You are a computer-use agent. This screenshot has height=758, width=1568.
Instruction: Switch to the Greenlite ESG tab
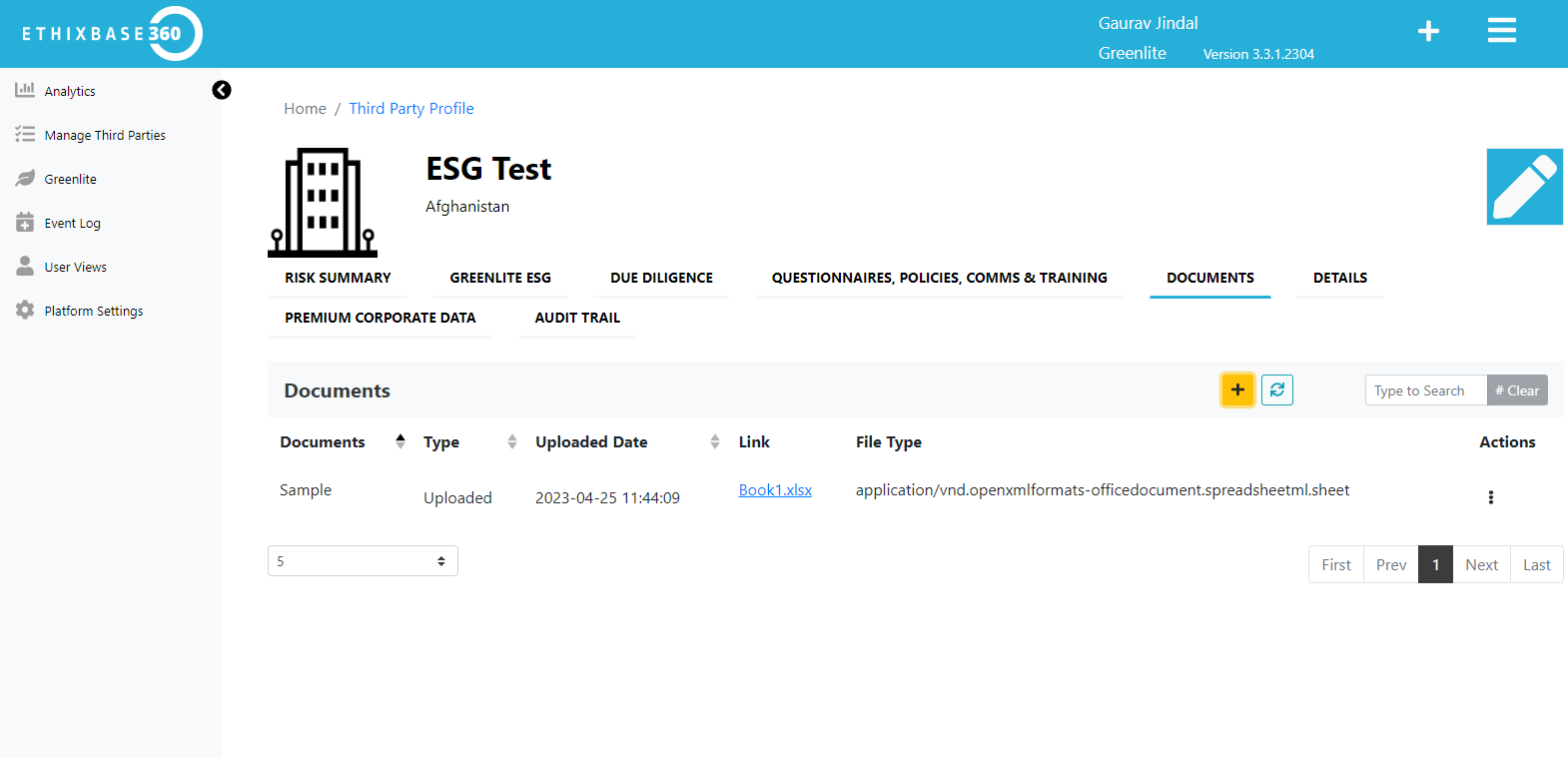pyautogui.click(x=500, y=278)
